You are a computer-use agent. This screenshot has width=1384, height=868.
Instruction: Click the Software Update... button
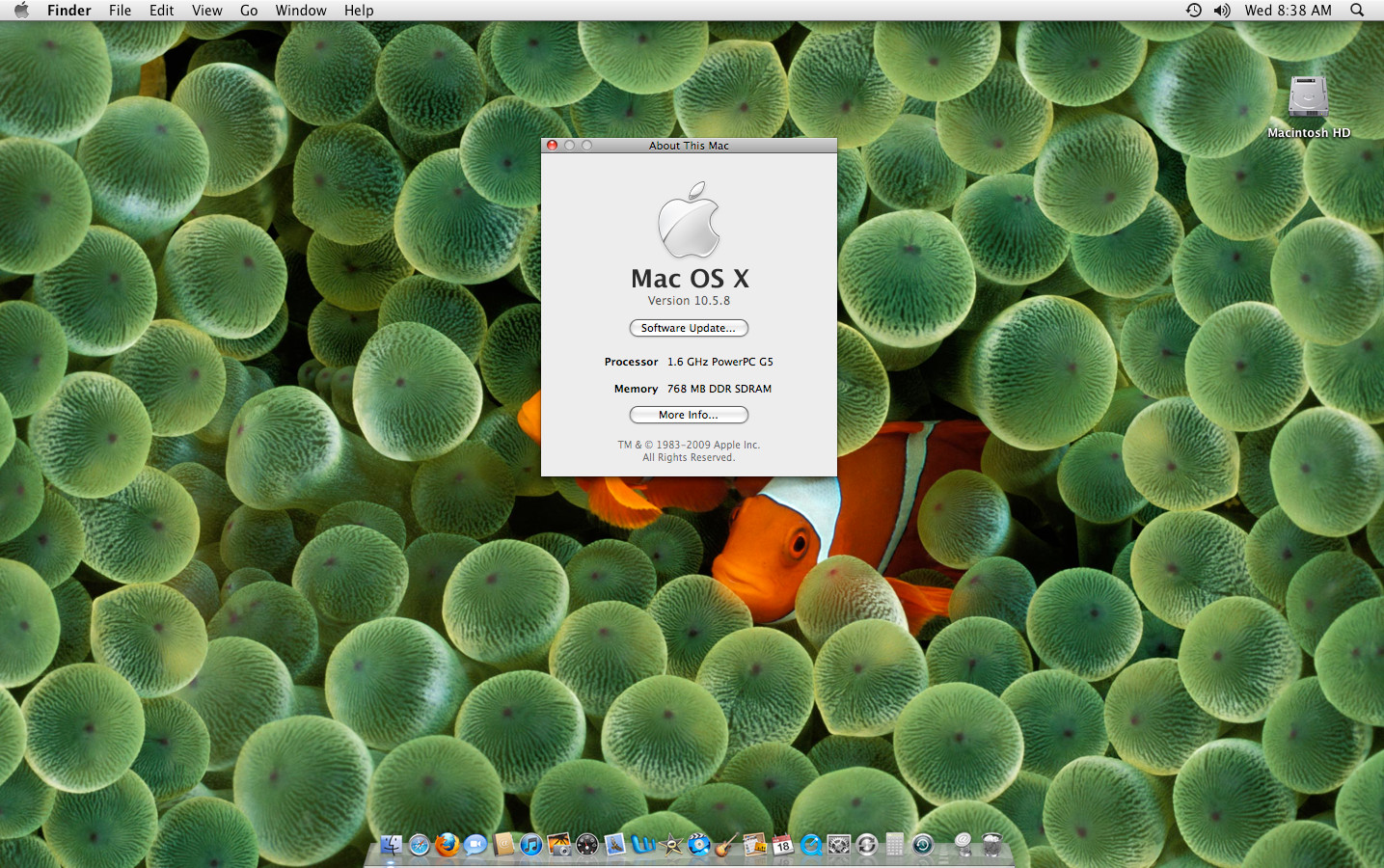(x=689, y=328)
